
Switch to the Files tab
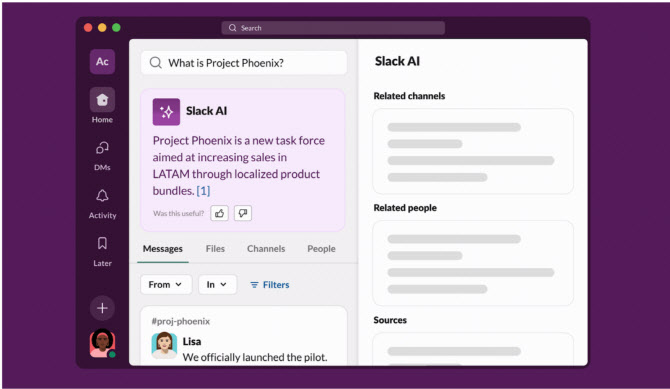[215, 249]
